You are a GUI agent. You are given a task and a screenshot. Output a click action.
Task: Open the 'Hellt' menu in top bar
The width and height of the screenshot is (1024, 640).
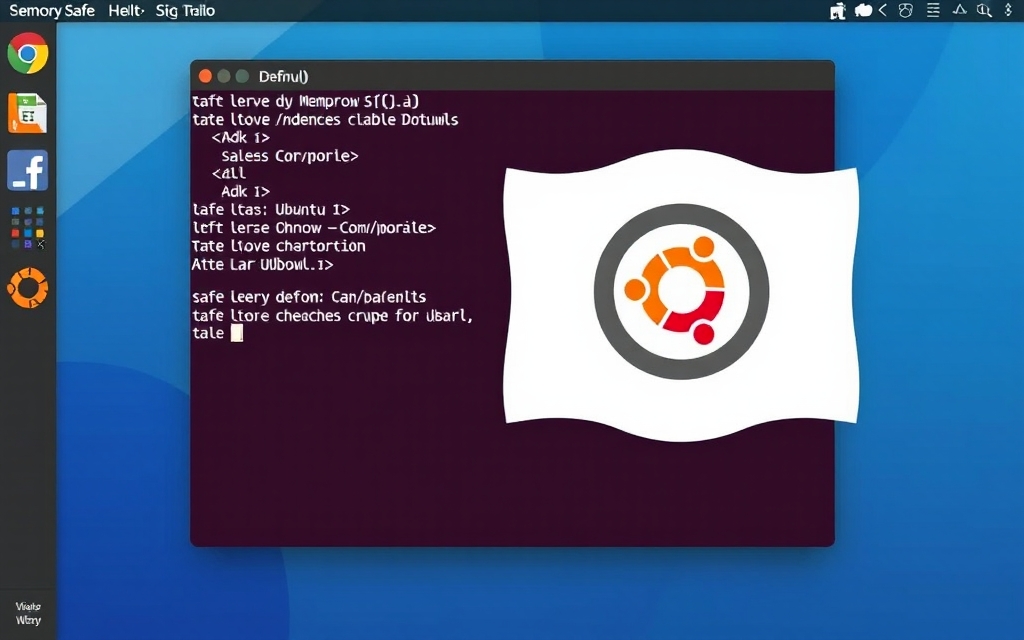point(126,11)
